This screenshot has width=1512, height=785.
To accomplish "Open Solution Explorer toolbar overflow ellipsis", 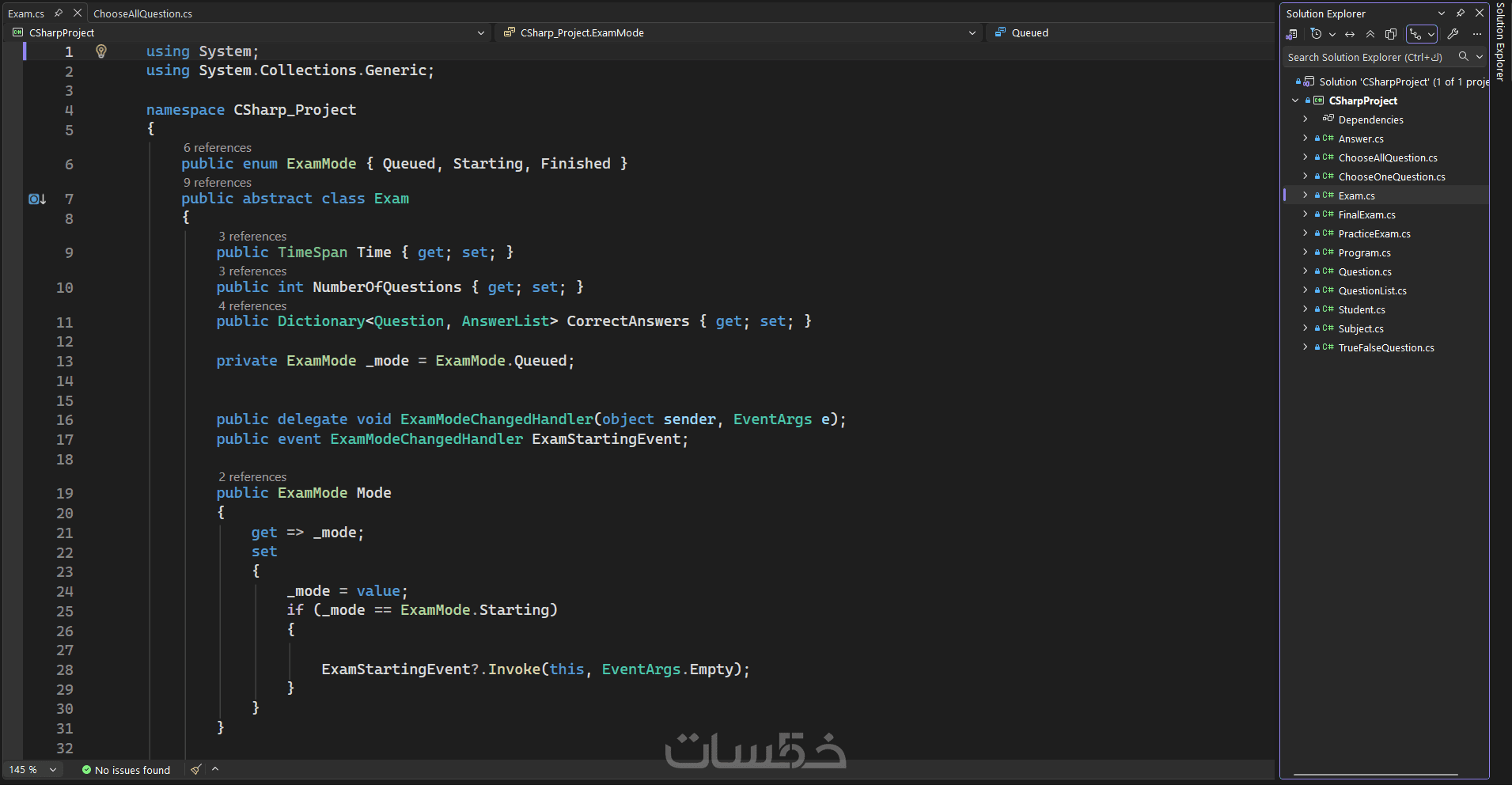I will pos(1476,34).
